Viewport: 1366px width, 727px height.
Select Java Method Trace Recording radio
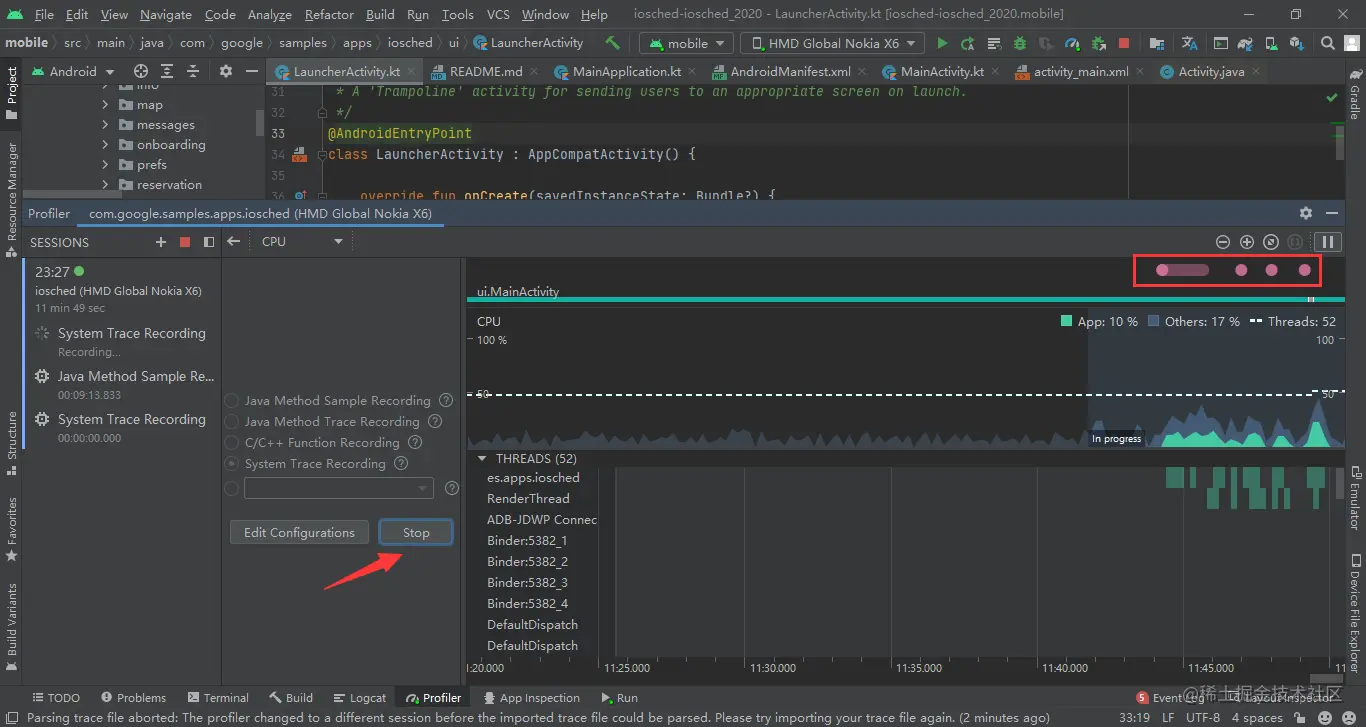[232, 421]
